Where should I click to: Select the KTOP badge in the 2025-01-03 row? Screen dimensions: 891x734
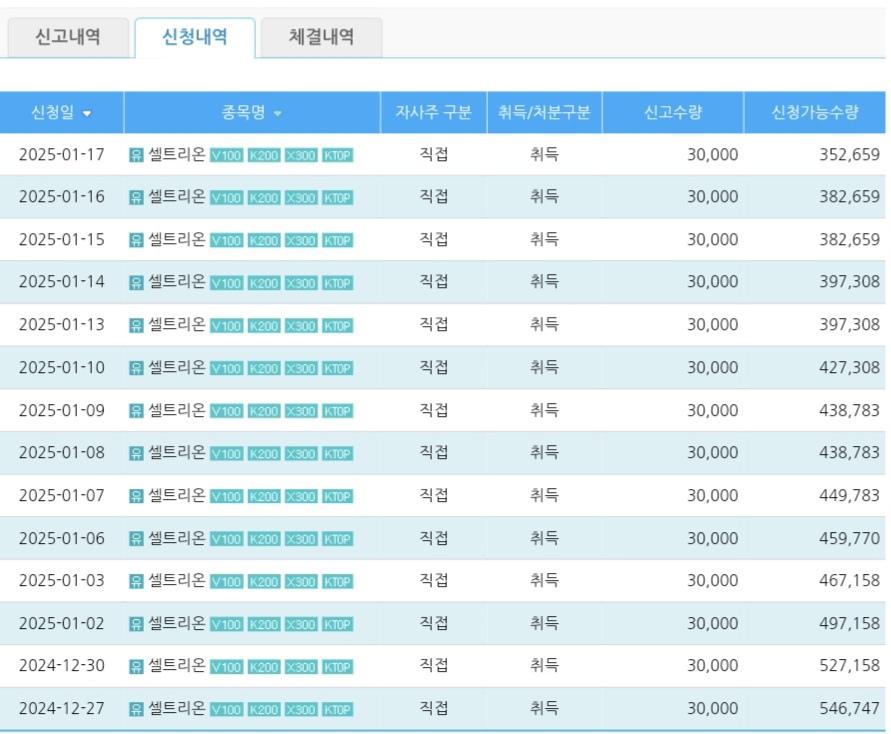click(x=338, y=581)
